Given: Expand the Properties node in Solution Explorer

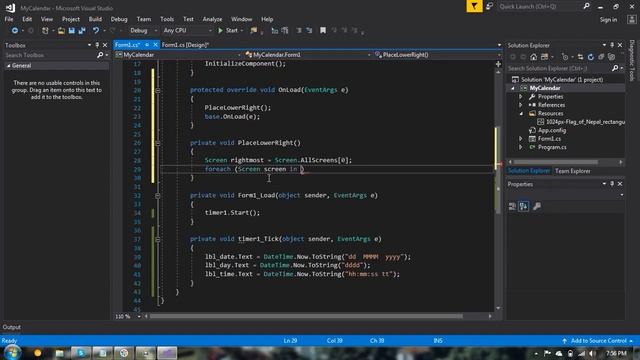Looking at the screenshot, I should [521, 97].
